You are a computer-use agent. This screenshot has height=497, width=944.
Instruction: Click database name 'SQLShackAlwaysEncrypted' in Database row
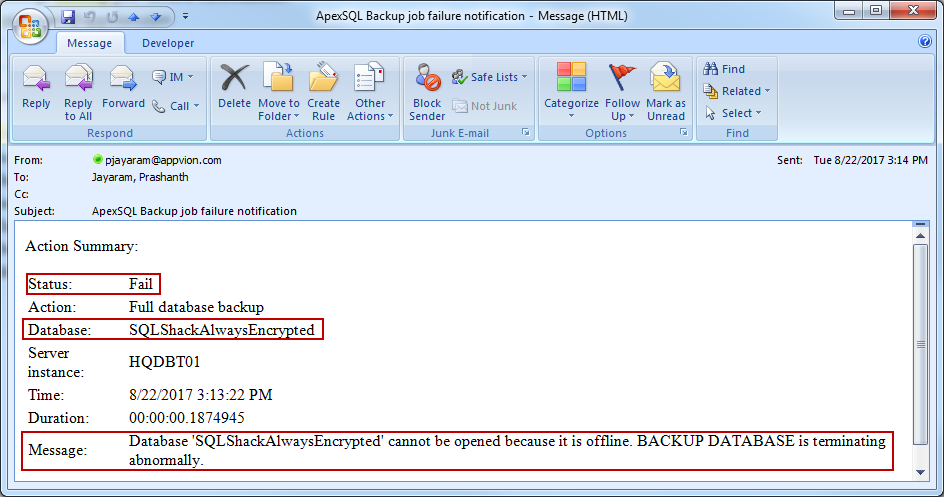[x=222, y=330]
